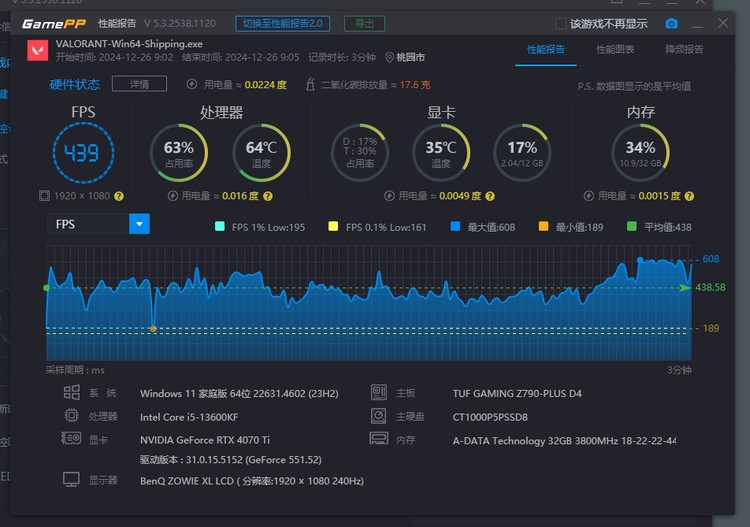Click the green 导出 export button
Screen dimensions: 750x527
(x=364, y=23)
